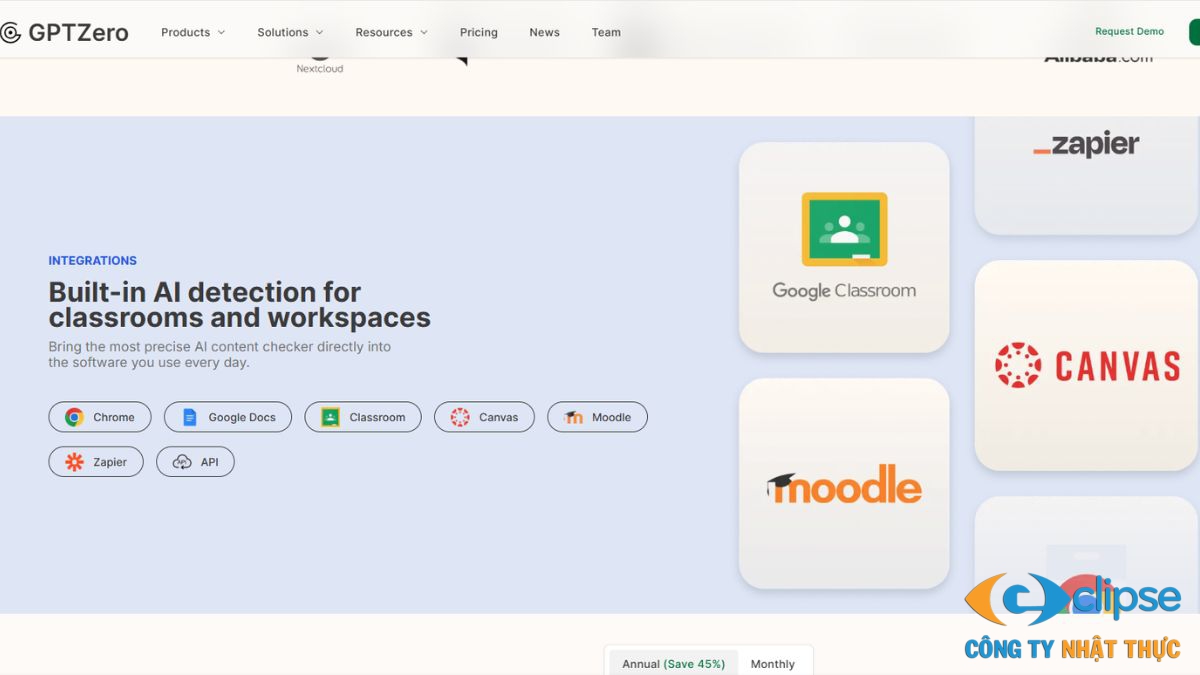Open the News page
This screenshot has height=675, width=1200.
(544, 32)
